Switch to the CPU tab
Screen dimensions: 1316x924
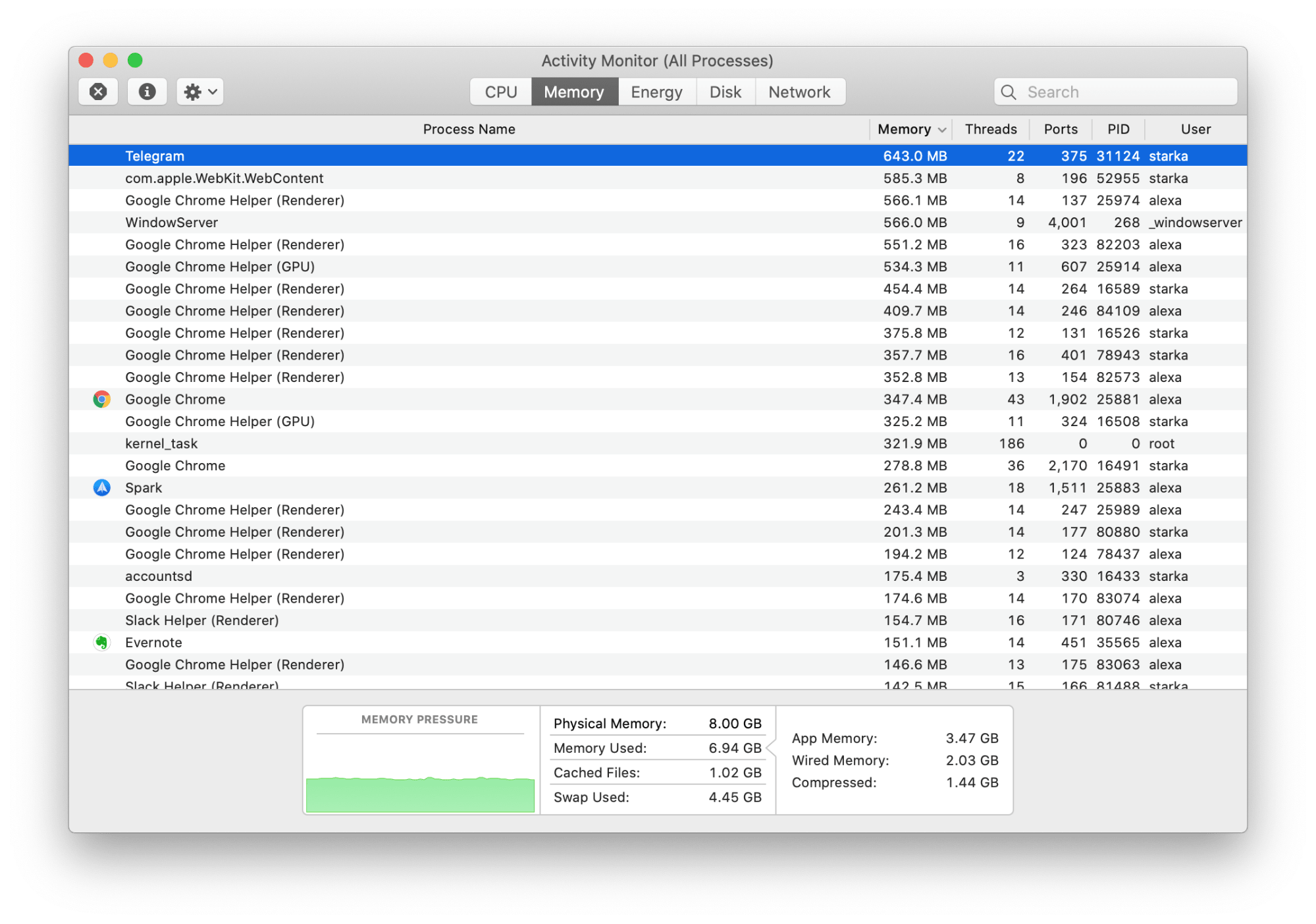[x=498, y=92]
